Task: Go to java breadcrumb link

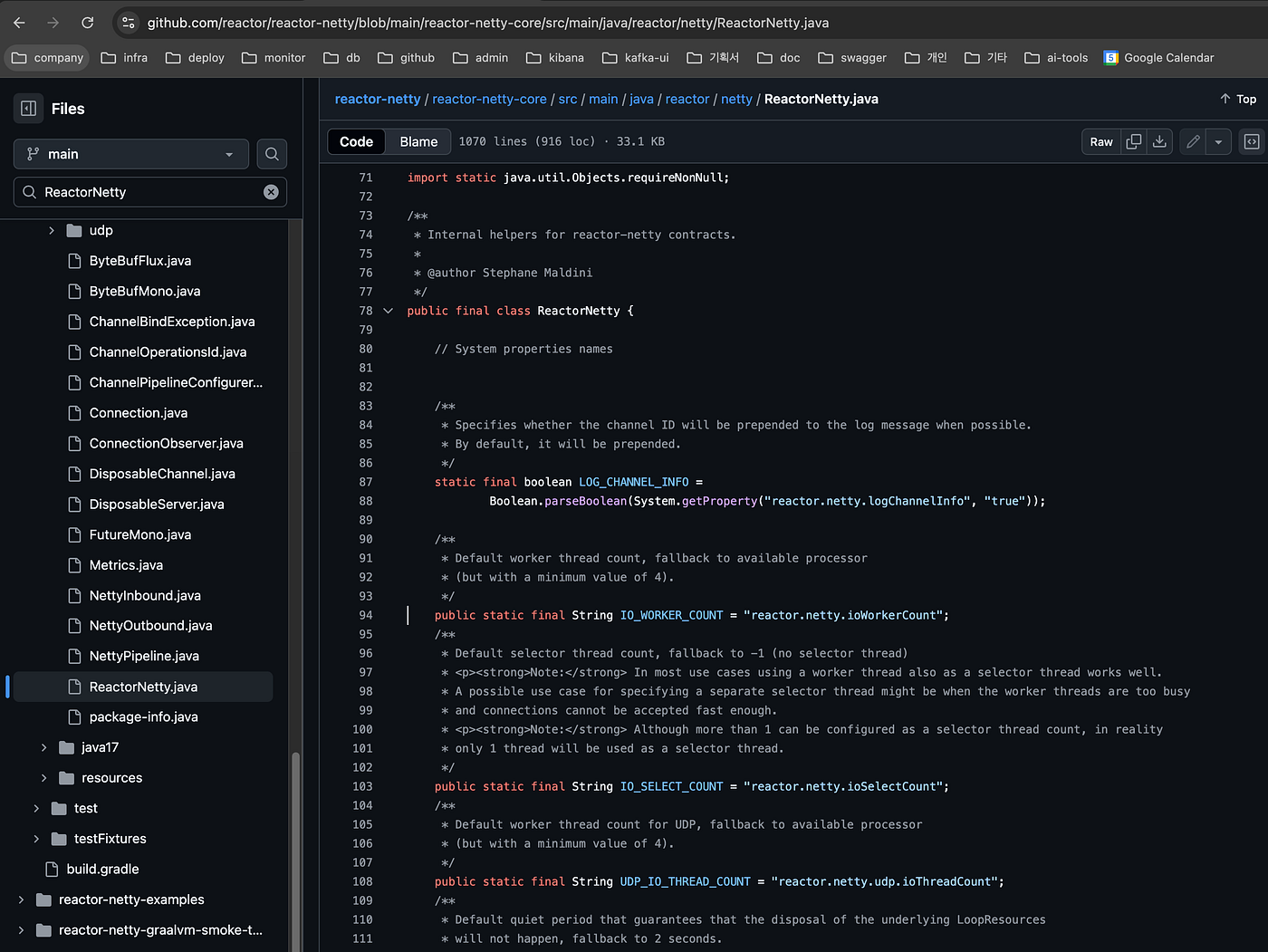Action: point(641,99)
